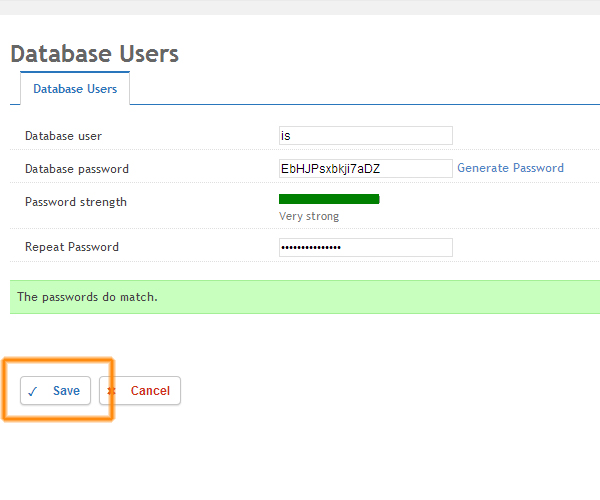Click the gray header strip at top
600x500 pixels.
(x=300, y=7)
